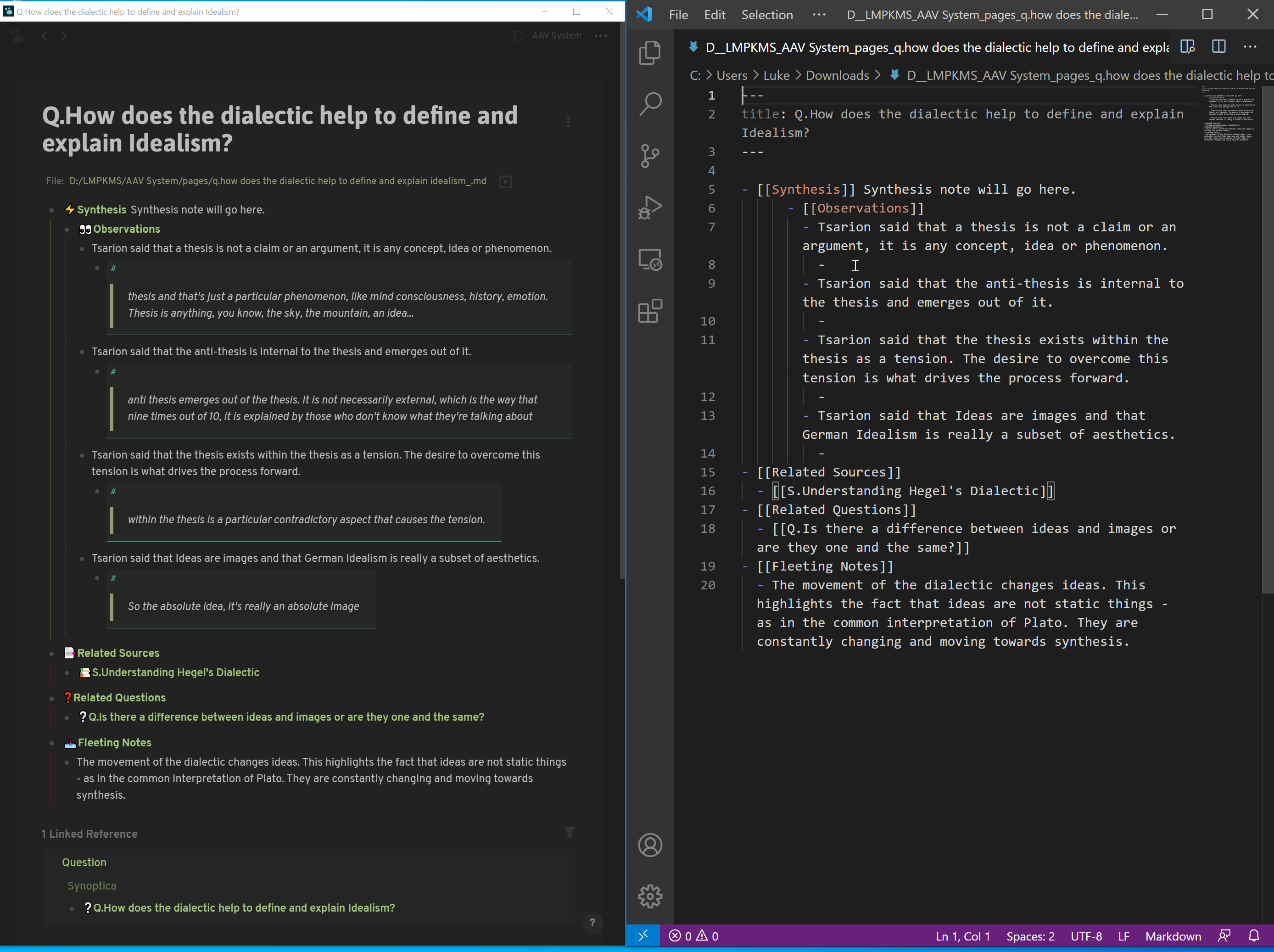Select the markdown file editor tab
This screenshot has height=952, width=1274.
pyautogui.click(x=928, y=47)
